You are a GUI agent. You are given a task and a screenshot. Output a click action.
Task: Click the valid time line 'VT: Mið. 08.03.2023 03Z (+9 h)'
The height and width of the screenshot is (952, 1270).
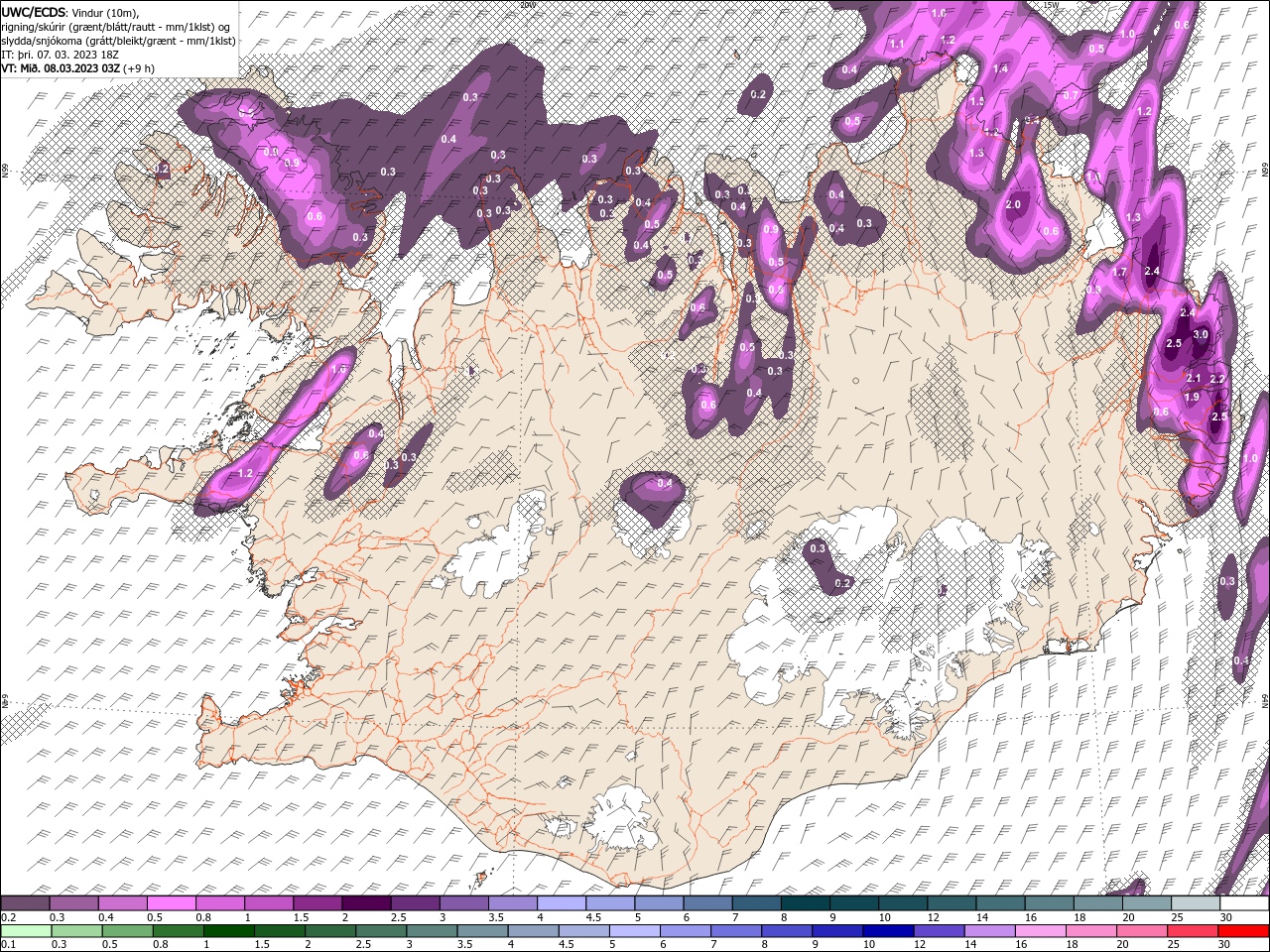(77, 68)
